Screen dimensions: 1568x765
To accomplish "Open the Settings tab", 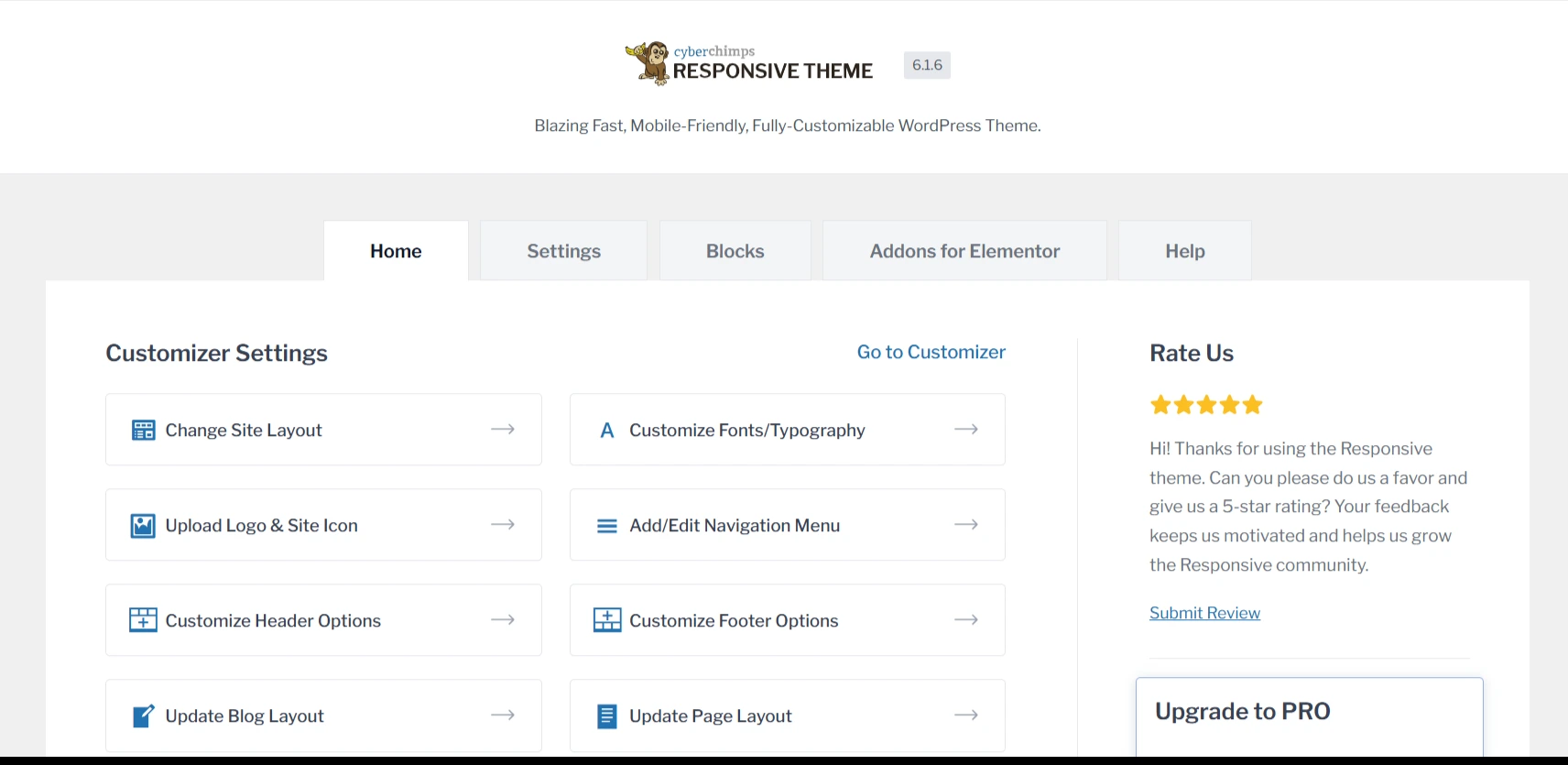I will [563, 251].
